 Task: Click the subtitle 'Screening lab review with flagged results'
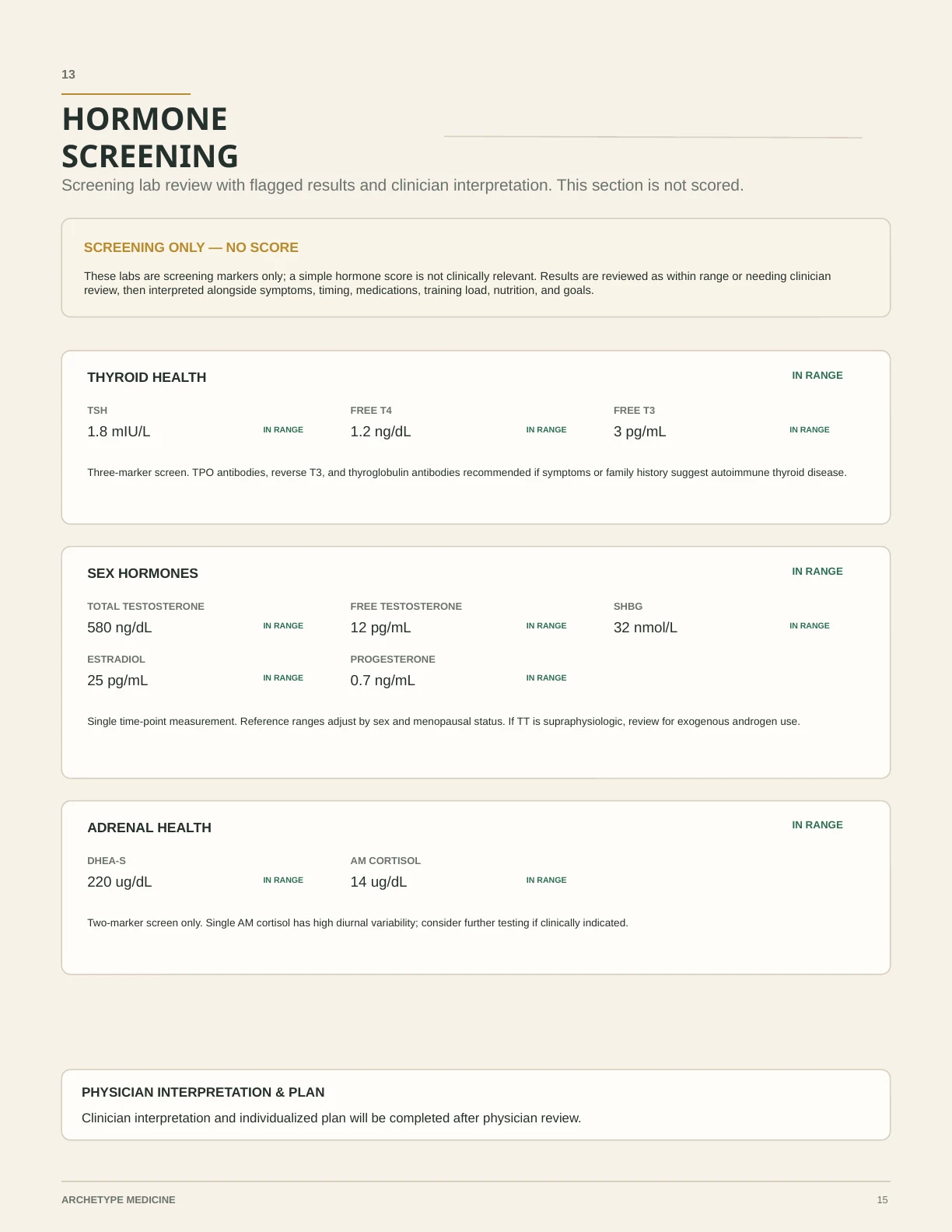[x=403, y=185]
